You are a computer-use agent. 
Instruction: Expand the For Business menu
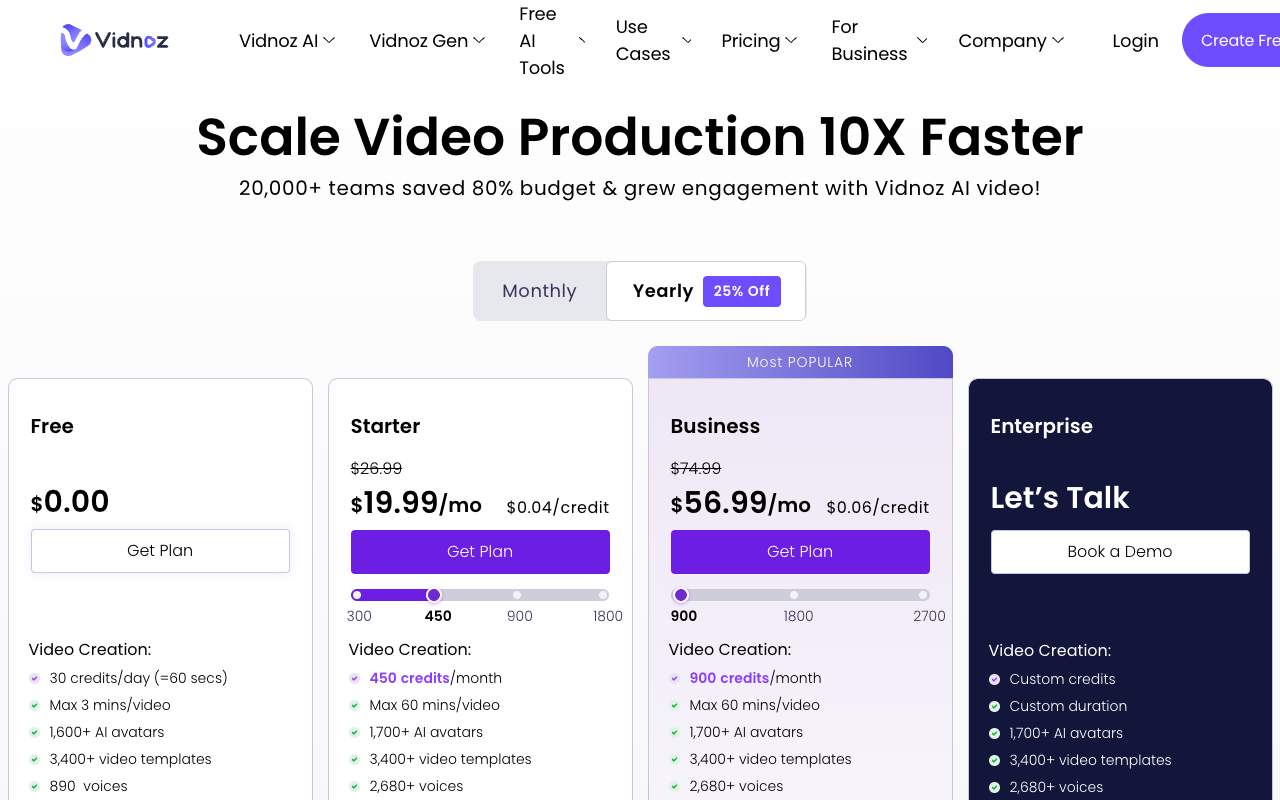point(879,40)
